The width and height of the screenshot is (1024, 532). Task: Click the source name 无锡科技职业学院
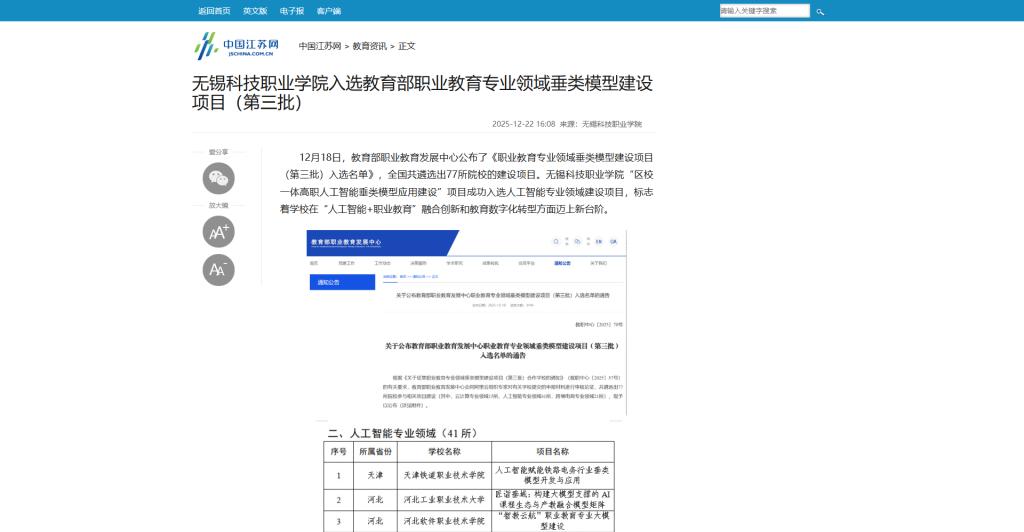(612, 125)
